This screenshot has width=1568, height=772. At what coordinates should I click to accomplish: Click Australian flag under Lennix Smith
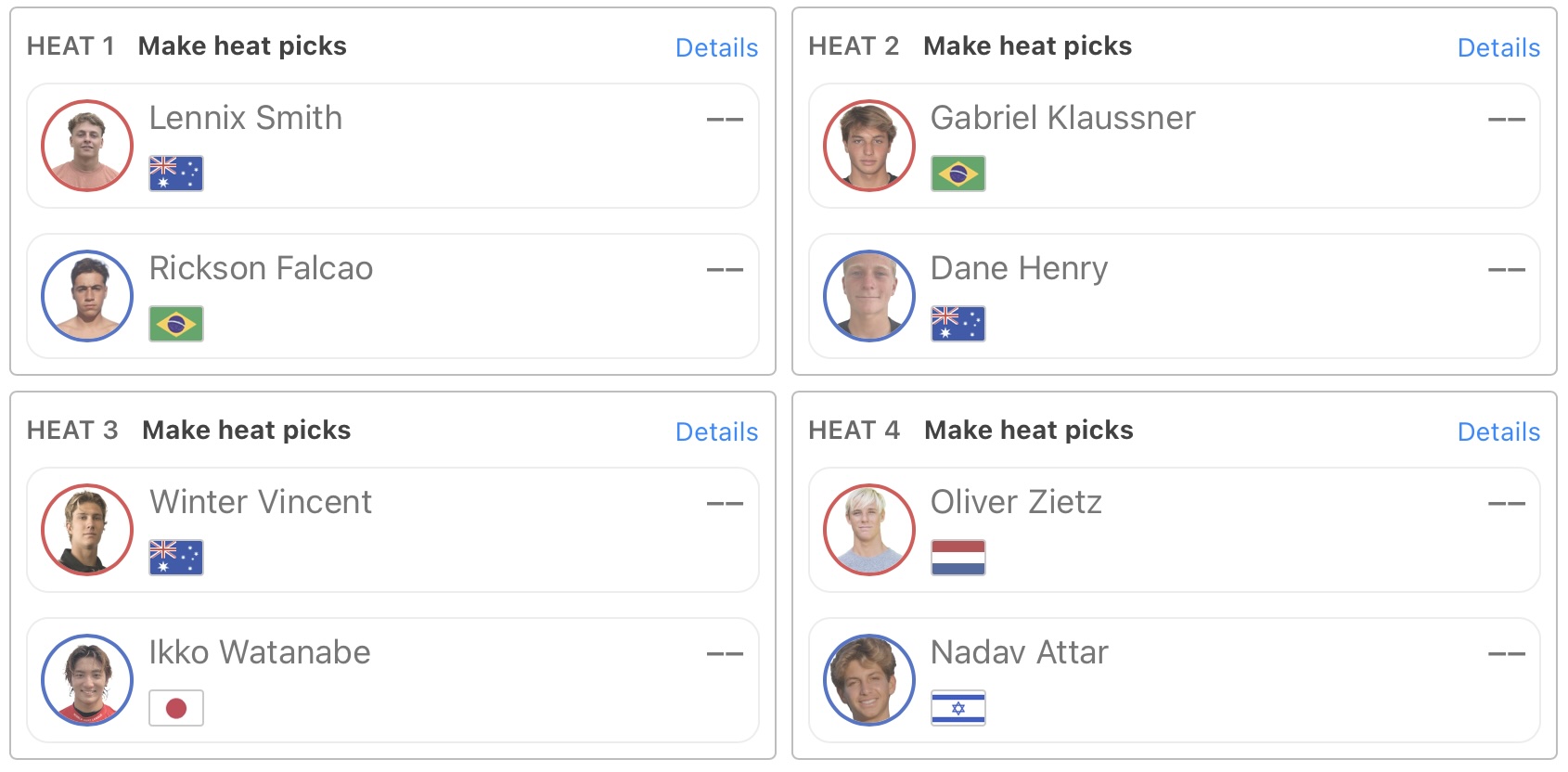pos(176,174)
